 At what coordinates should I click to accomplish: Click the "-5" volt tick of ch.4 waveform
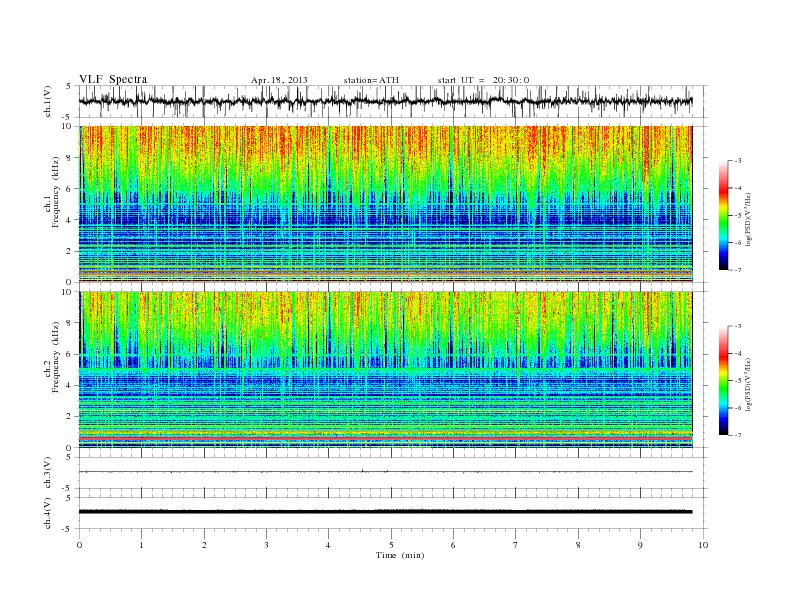coord(68,529)
